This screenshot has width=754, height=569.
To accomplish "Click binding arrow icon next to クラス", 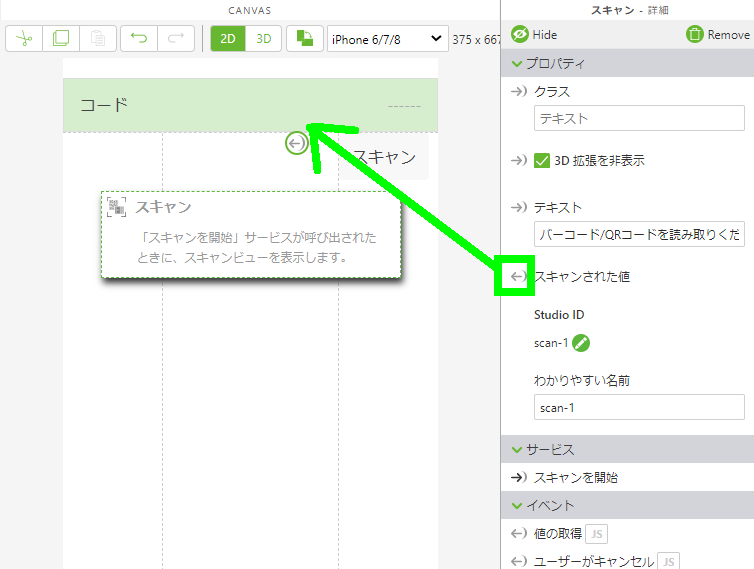I will (519, 91).
